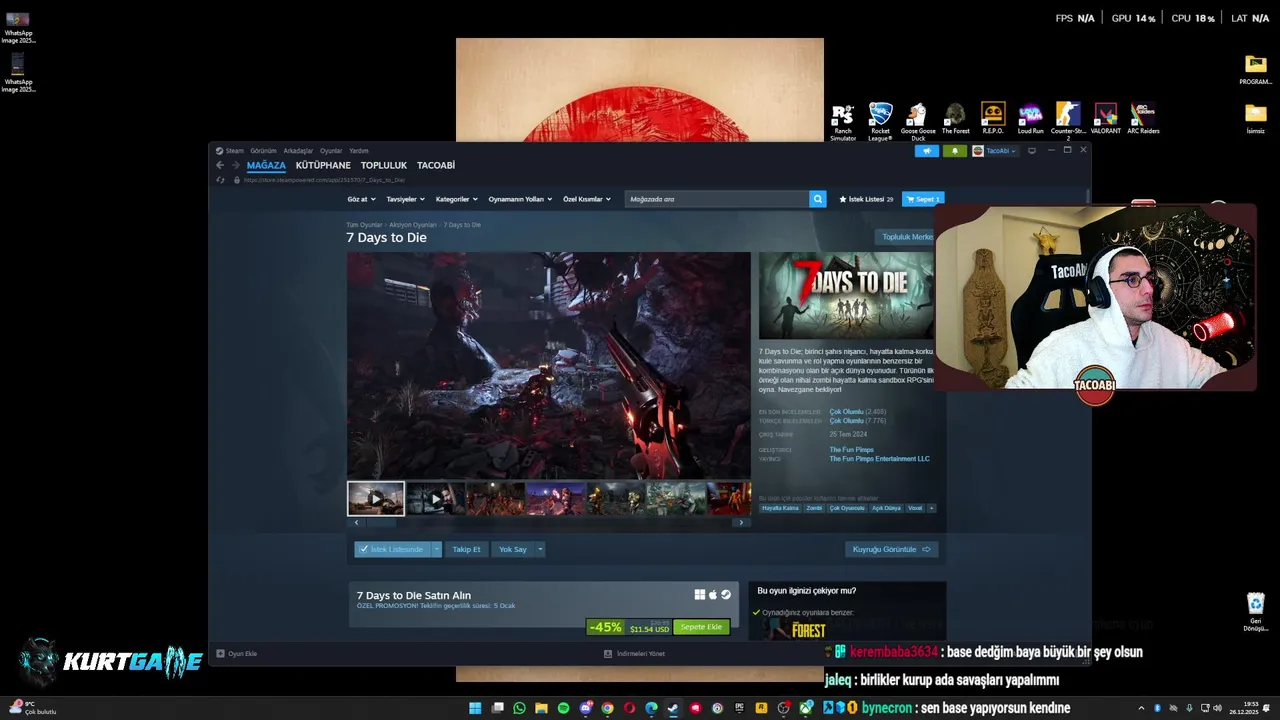Switch to the MAĞAZA tab
1280x720 pixels.
pyautogui.click(x=266, y=165)
